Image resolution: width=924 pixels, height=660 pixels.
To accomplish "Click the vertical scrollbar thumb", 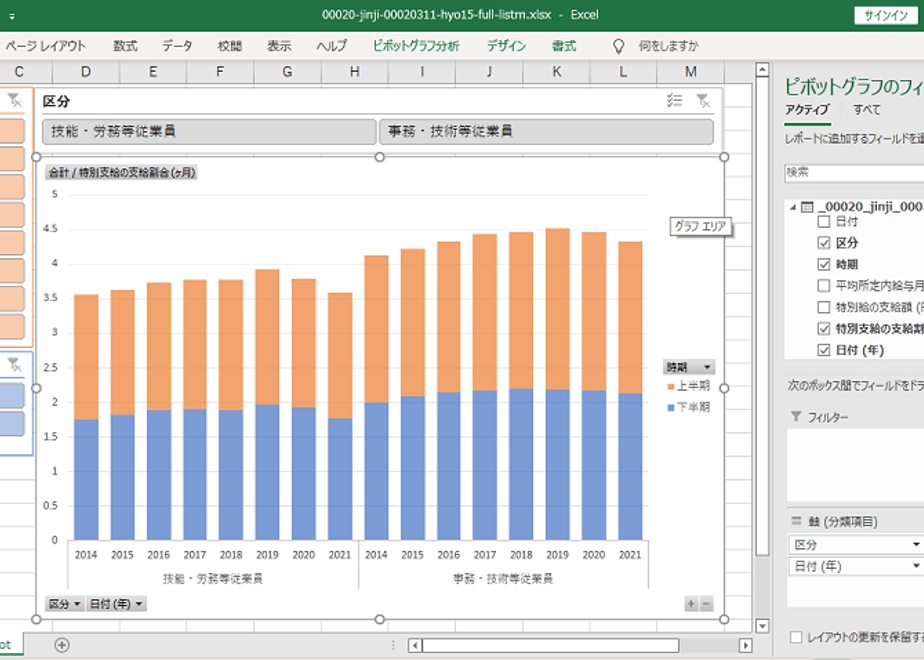I will click(x=762, y=318).
